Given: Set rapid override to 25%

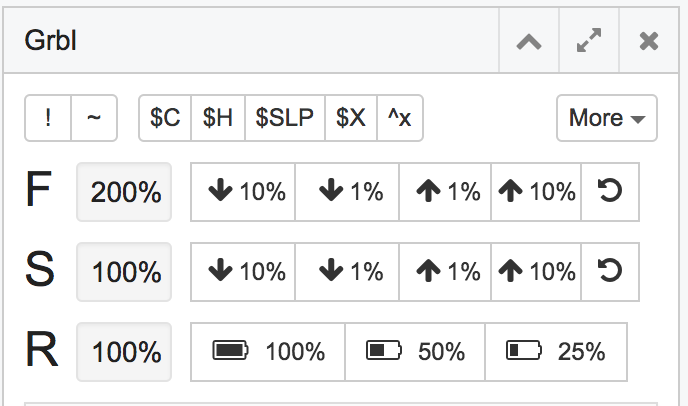Looking at the screenshot, I should [x=556, y=351].
